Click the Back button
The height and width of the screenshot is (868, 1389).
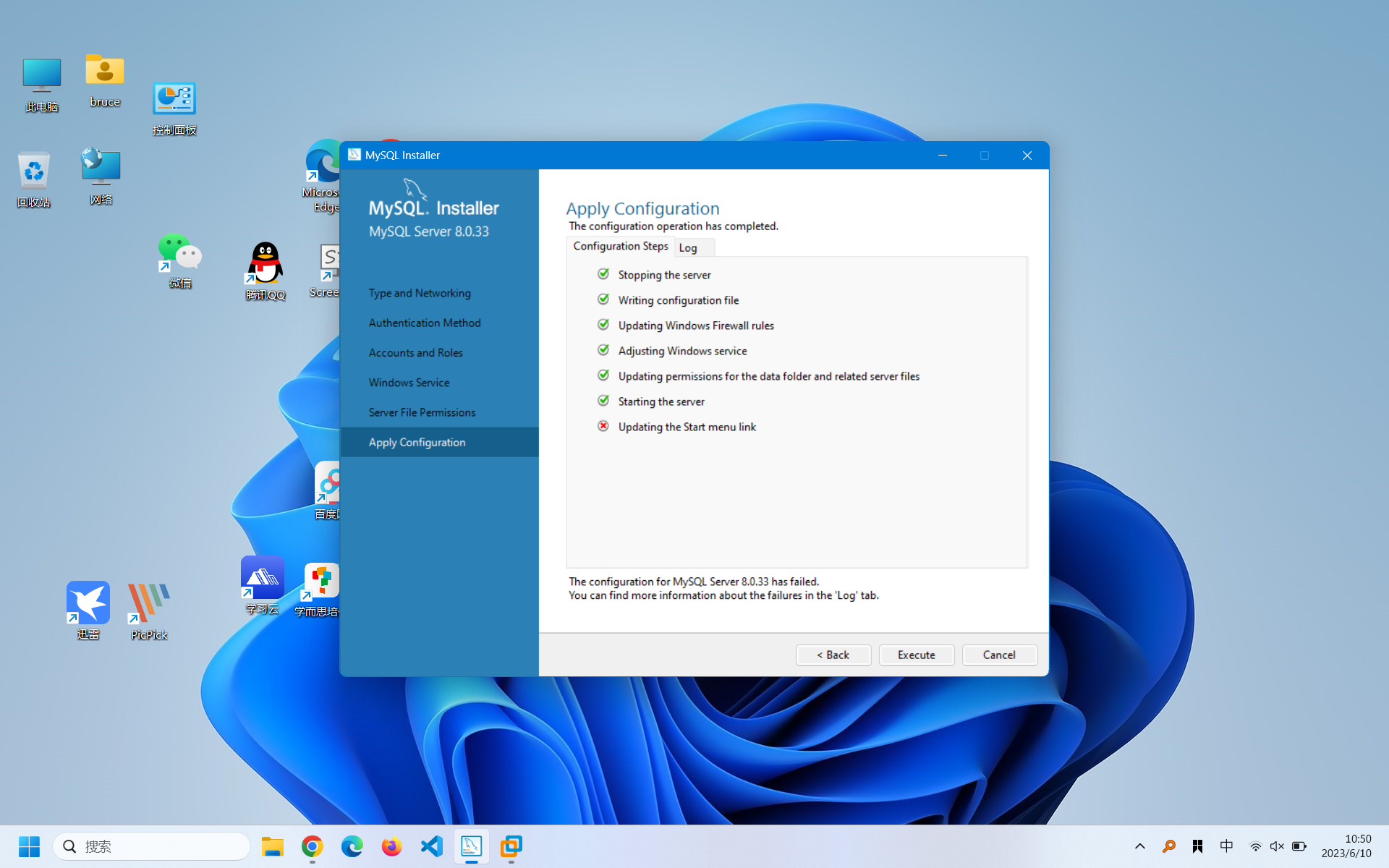[x=833, y=655]
